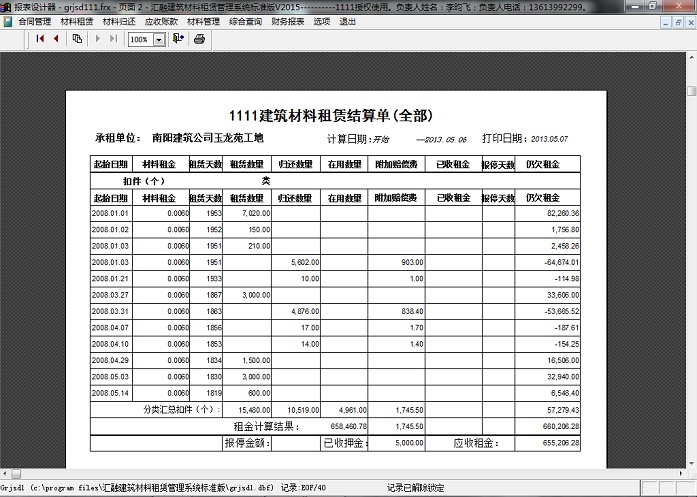Click compensation fee 903.00
The height and width of the screenshot is (497, 697).
click(x=412, y=262)
